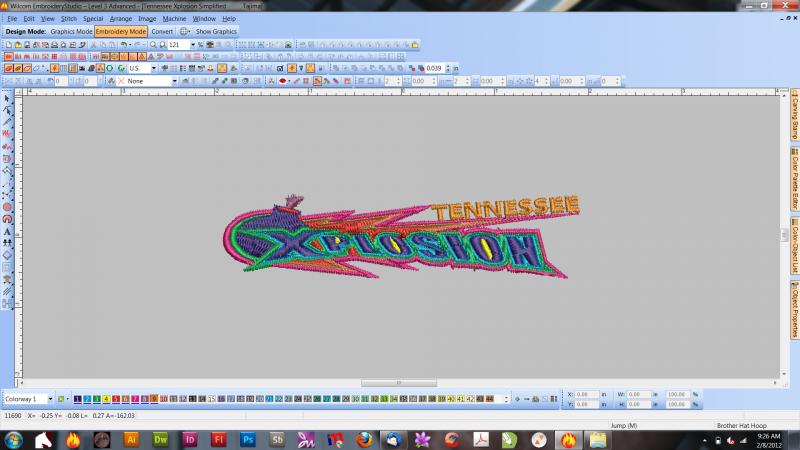Screen dimensions: 800x450
Task: Select the Ring arch tool
Action: point(7,219)
